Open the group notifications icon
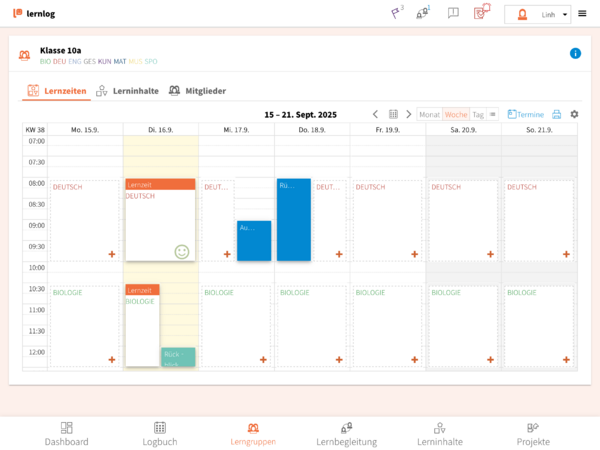The height and width of the screenshot is (450, 600). click(x=423, y=13)
